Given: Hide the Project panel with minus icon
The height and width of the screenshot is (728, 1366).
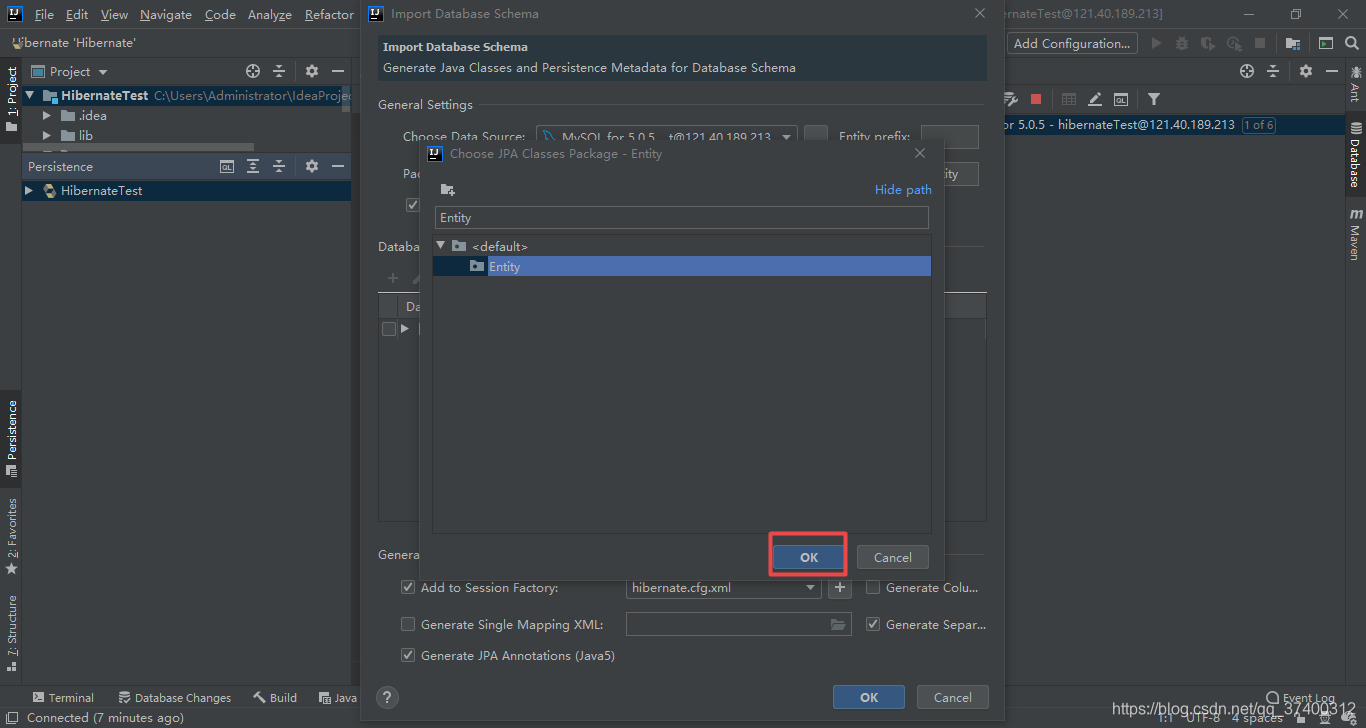Looking at the screenshot, I should coord(338,71).
